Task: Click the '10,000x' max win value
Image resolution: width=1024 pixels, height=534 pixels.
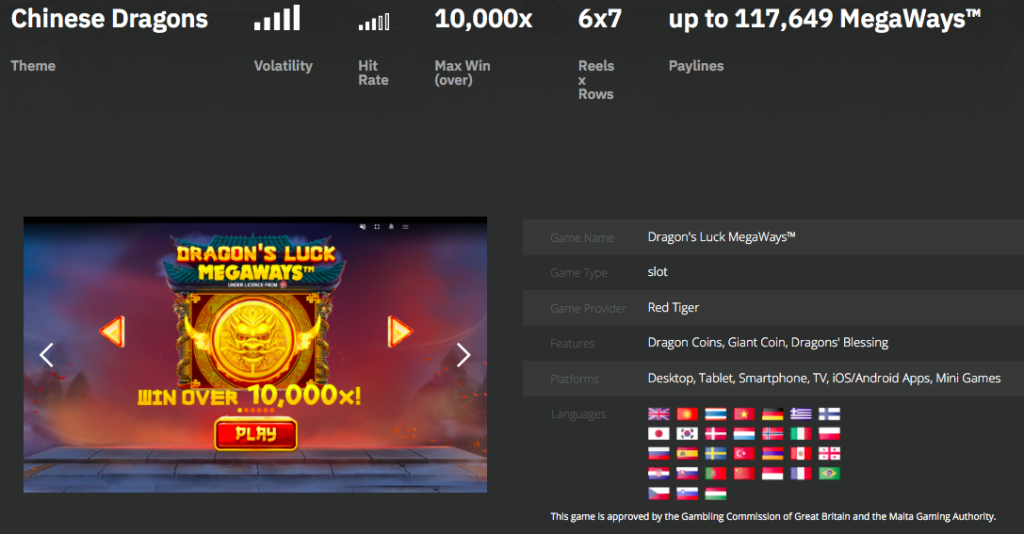Action: [483, 19]
